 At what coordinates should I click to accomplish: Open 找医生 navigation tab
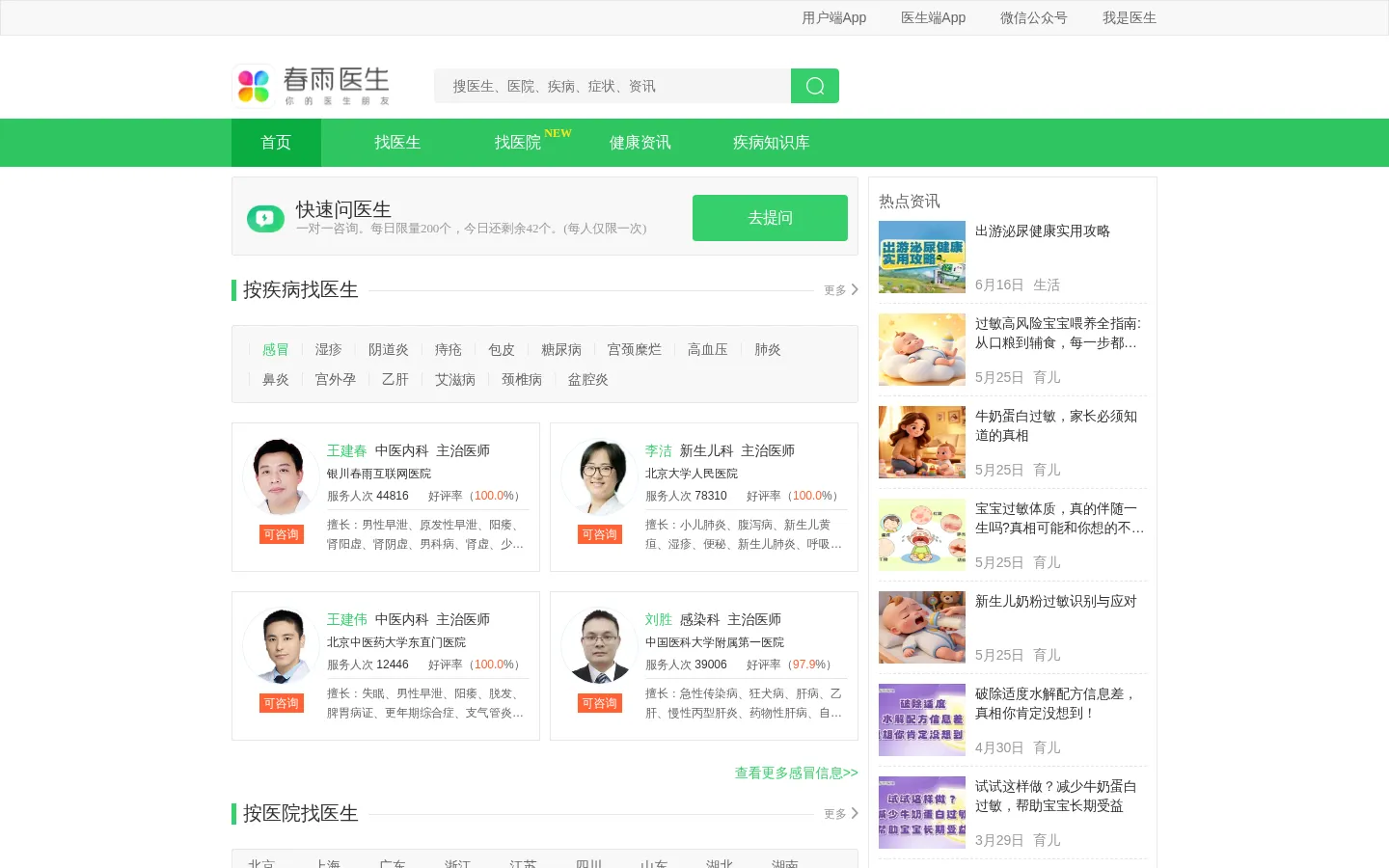(x=397, y=143)
